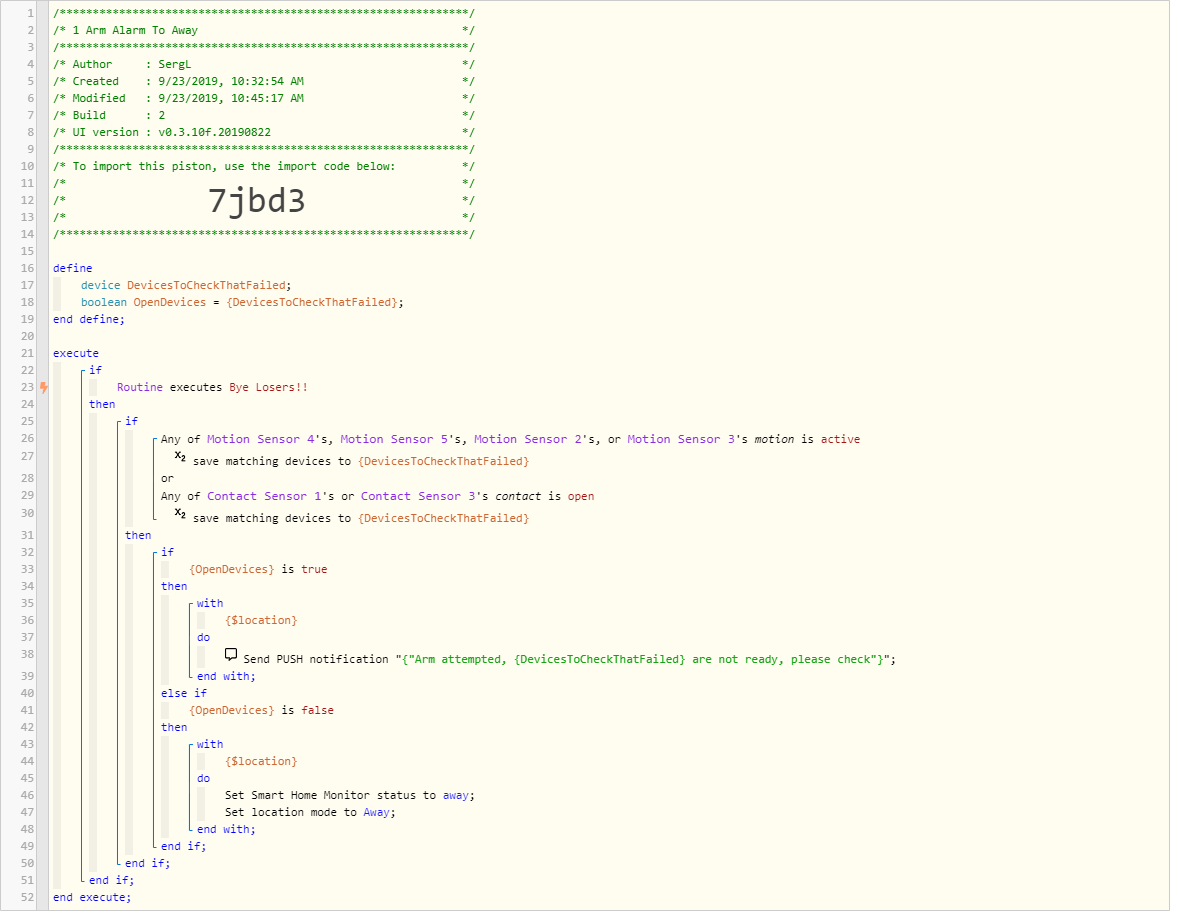Click the 'do' keyword on line 45

tap(204, 780)
